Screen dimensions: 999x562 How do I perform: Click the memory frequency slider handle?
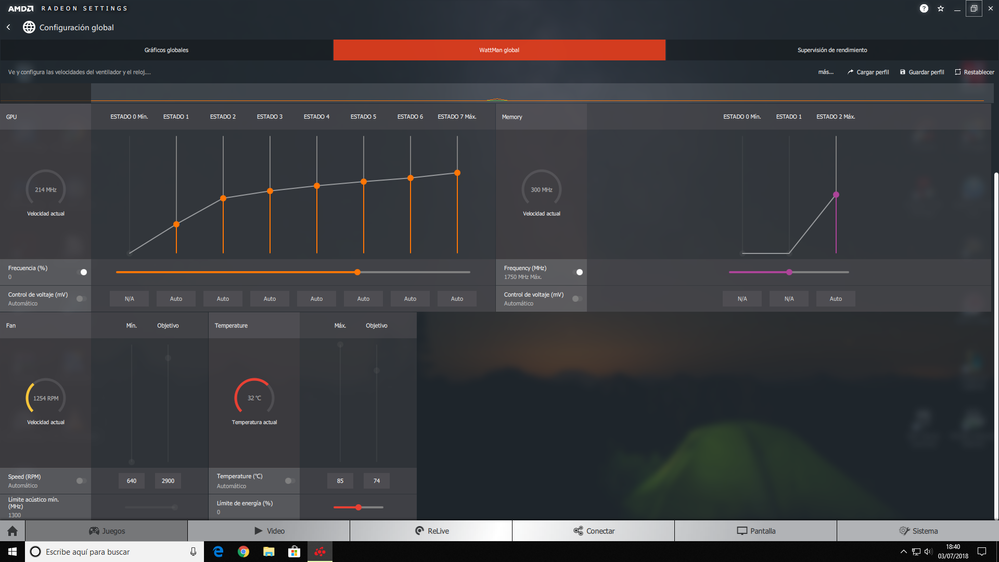point(789,272)
